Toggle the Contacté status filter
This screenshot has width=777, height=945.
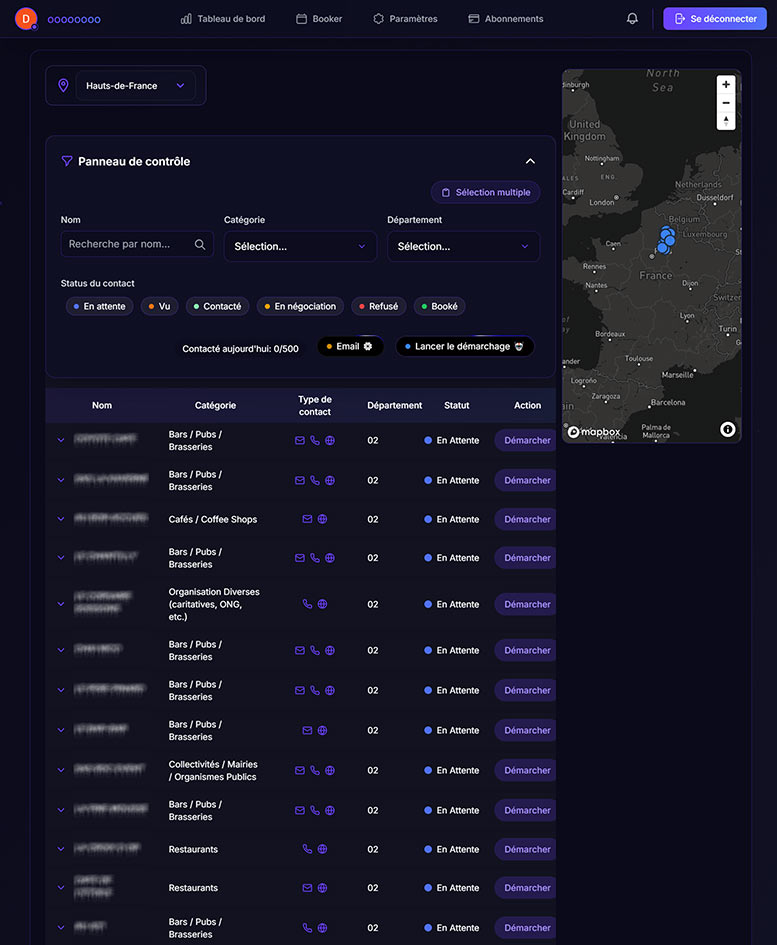click(x=217, y=306)
